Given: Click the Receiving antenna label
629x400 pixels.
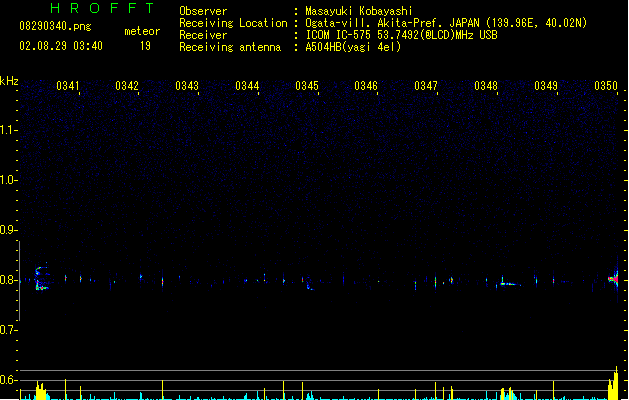Looking at the screenshot, I should 230,47.
